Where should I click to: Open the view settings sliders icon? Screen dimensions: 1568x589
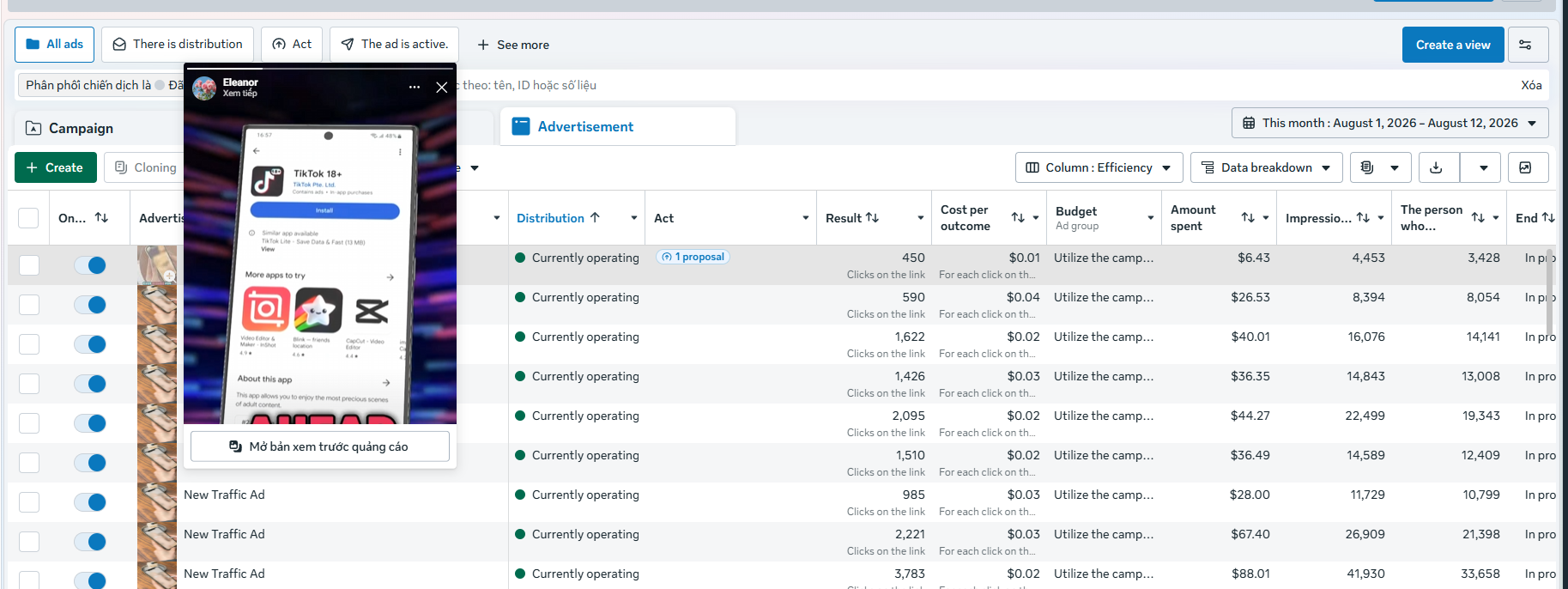coord(1526,45)
